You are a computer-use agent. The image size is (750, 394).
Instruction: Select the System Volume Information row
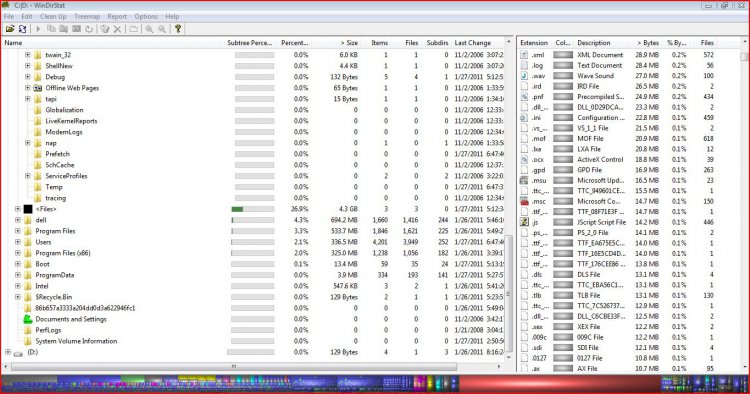(x=76, y=341)
